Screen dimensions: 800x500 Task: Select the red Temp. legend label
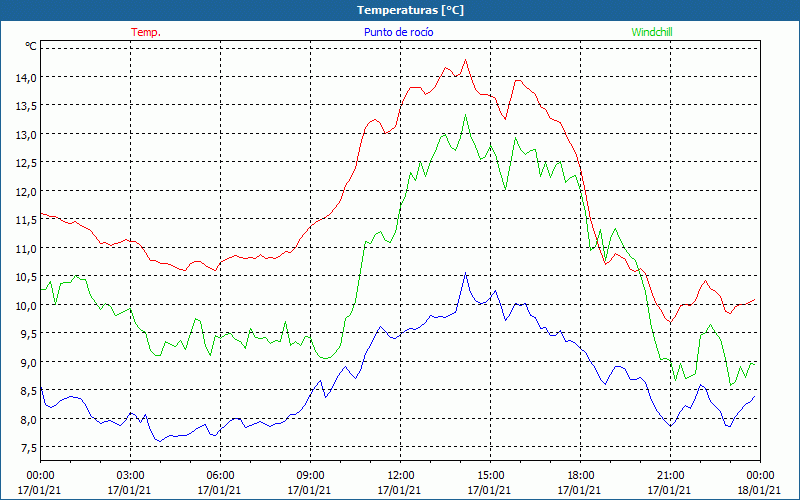(146, 32)
